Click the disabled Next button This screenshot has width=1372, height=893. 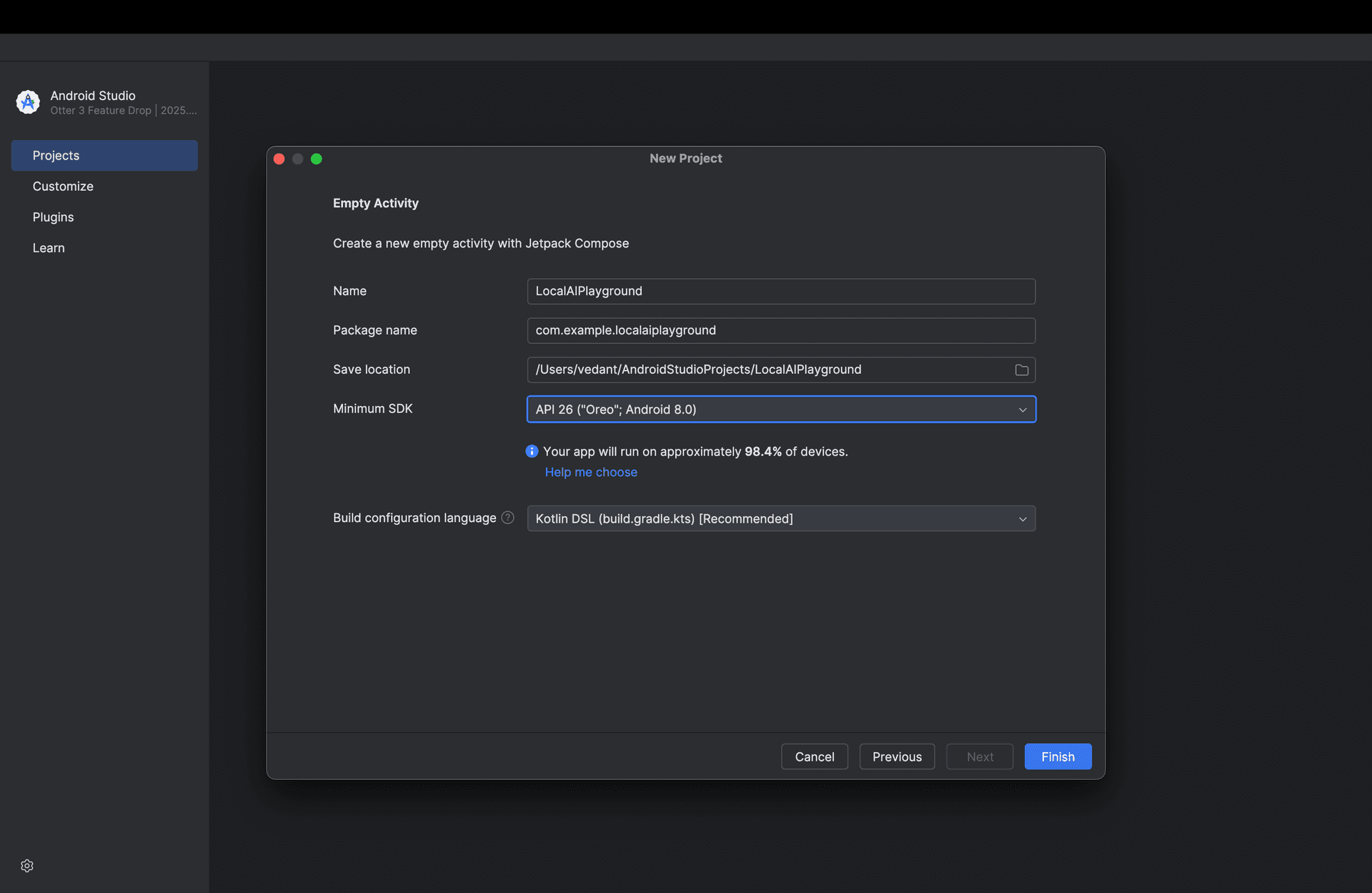[x=980, y=756]
